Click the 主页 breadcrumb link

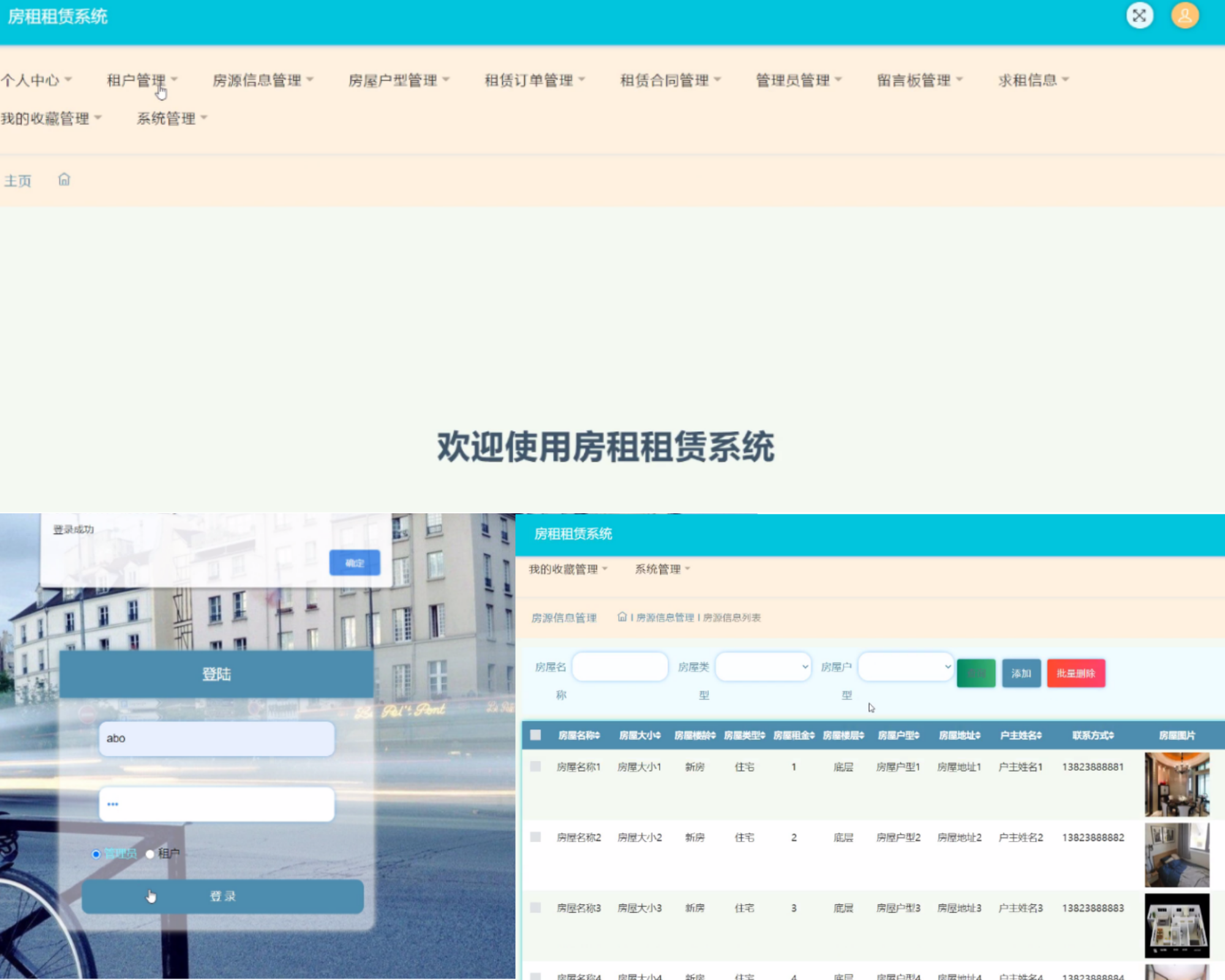pyautogui.click(x=18, y=181)
